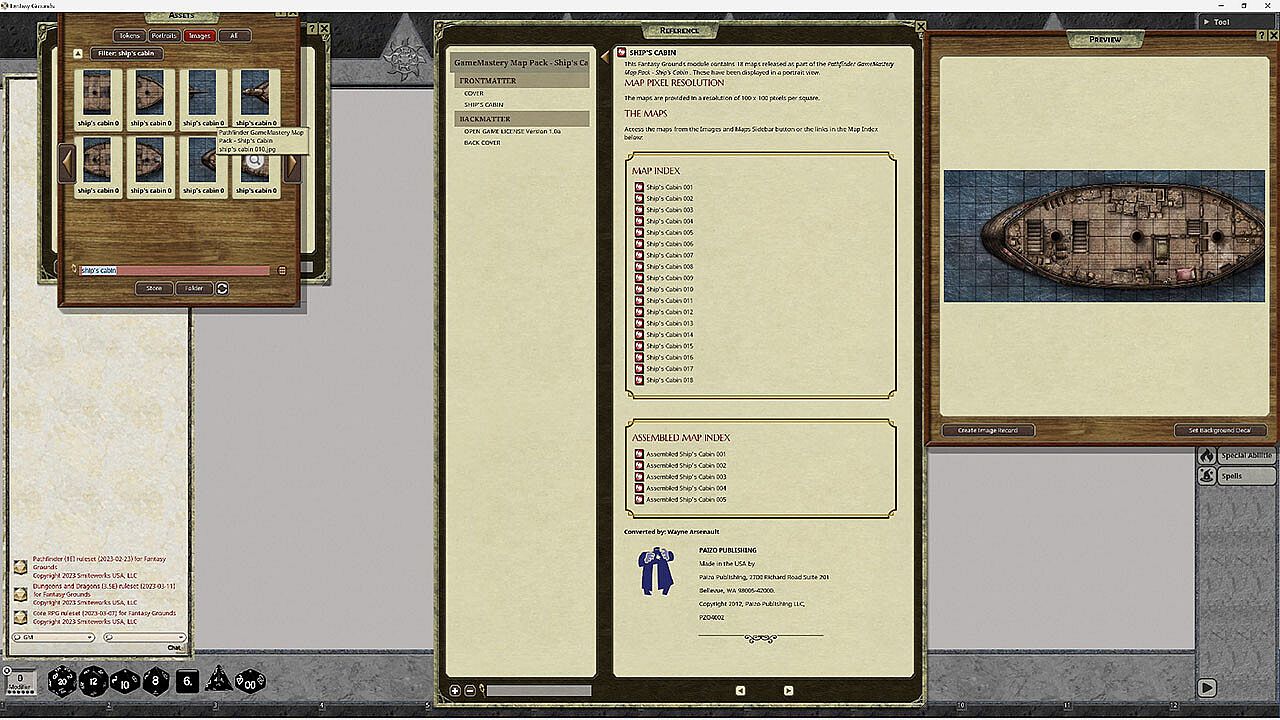Viewport: 1280px width, 720px height.
Task: Click the Folder button in Assets
Action: [x=194, y=288]
